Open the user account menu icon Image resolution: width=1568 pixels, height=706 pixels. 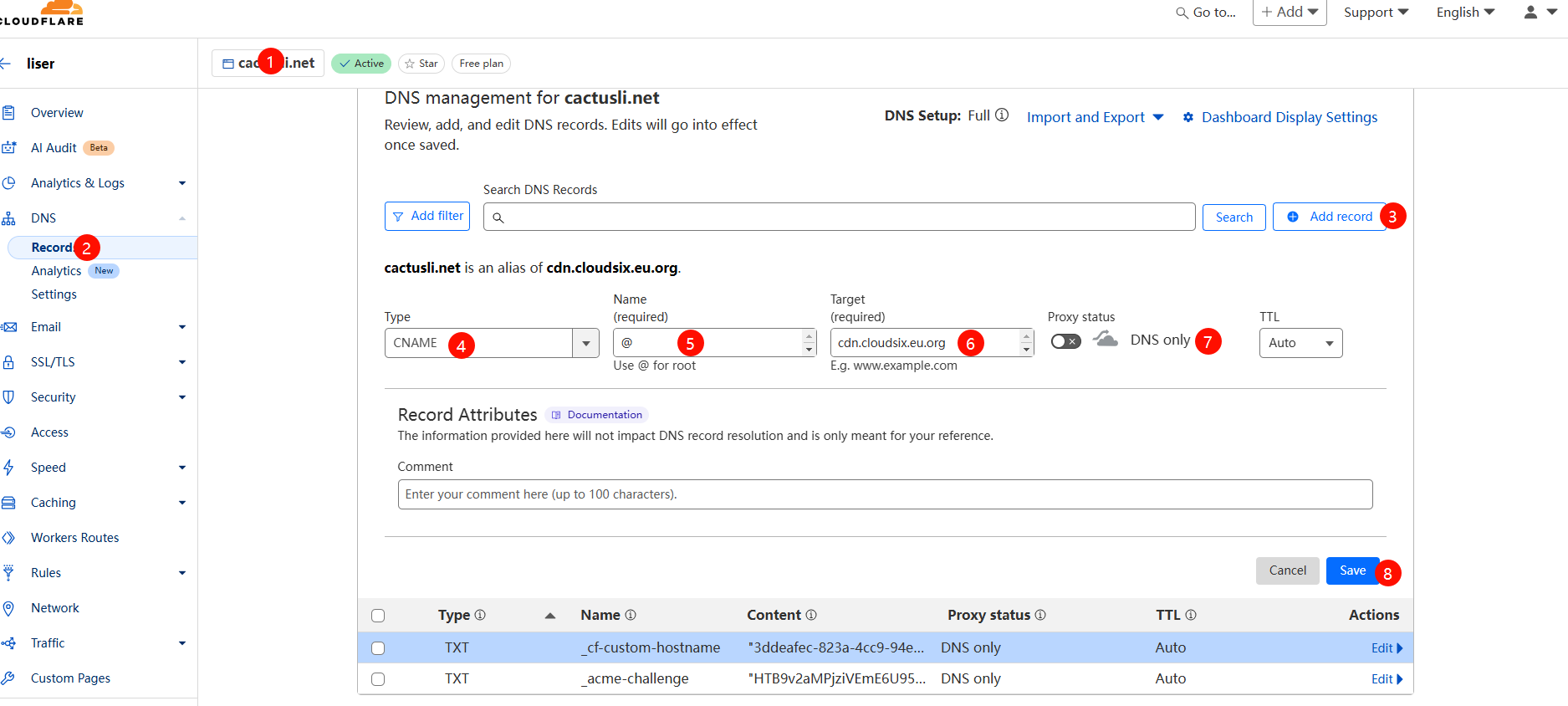(x=1531, y=13)
